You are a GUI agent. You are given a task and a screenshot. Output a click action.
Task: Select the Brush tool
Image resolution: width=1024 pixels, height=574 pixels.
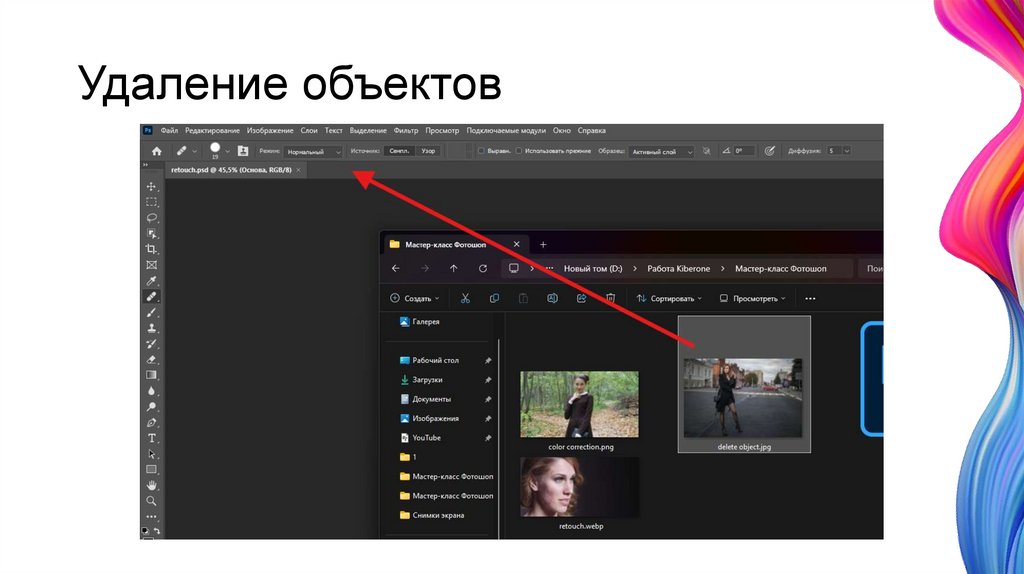(x=152, y=312)
